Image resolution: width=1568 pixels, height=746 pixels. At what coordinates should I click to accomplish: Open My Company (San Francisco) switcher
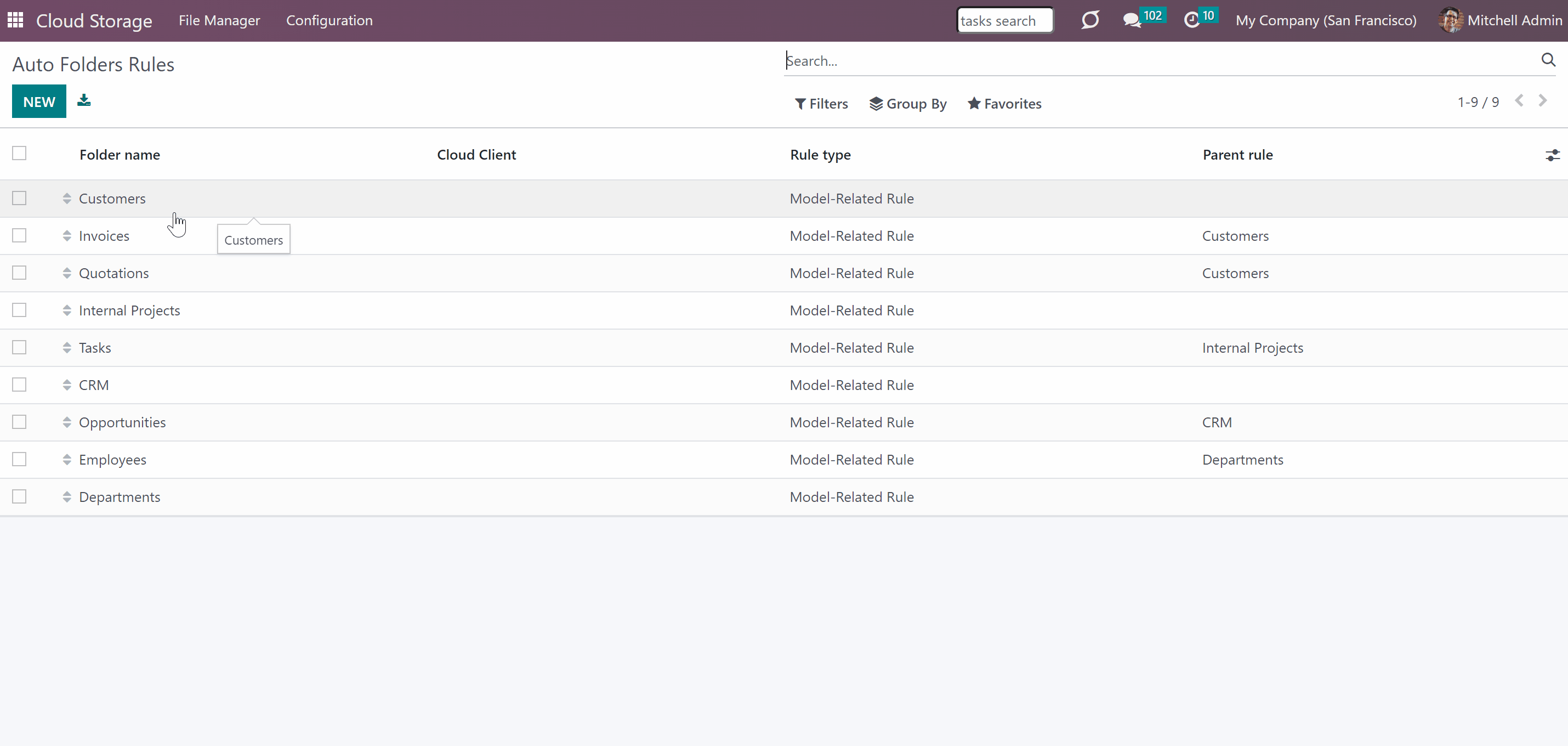click(1326, 20)
